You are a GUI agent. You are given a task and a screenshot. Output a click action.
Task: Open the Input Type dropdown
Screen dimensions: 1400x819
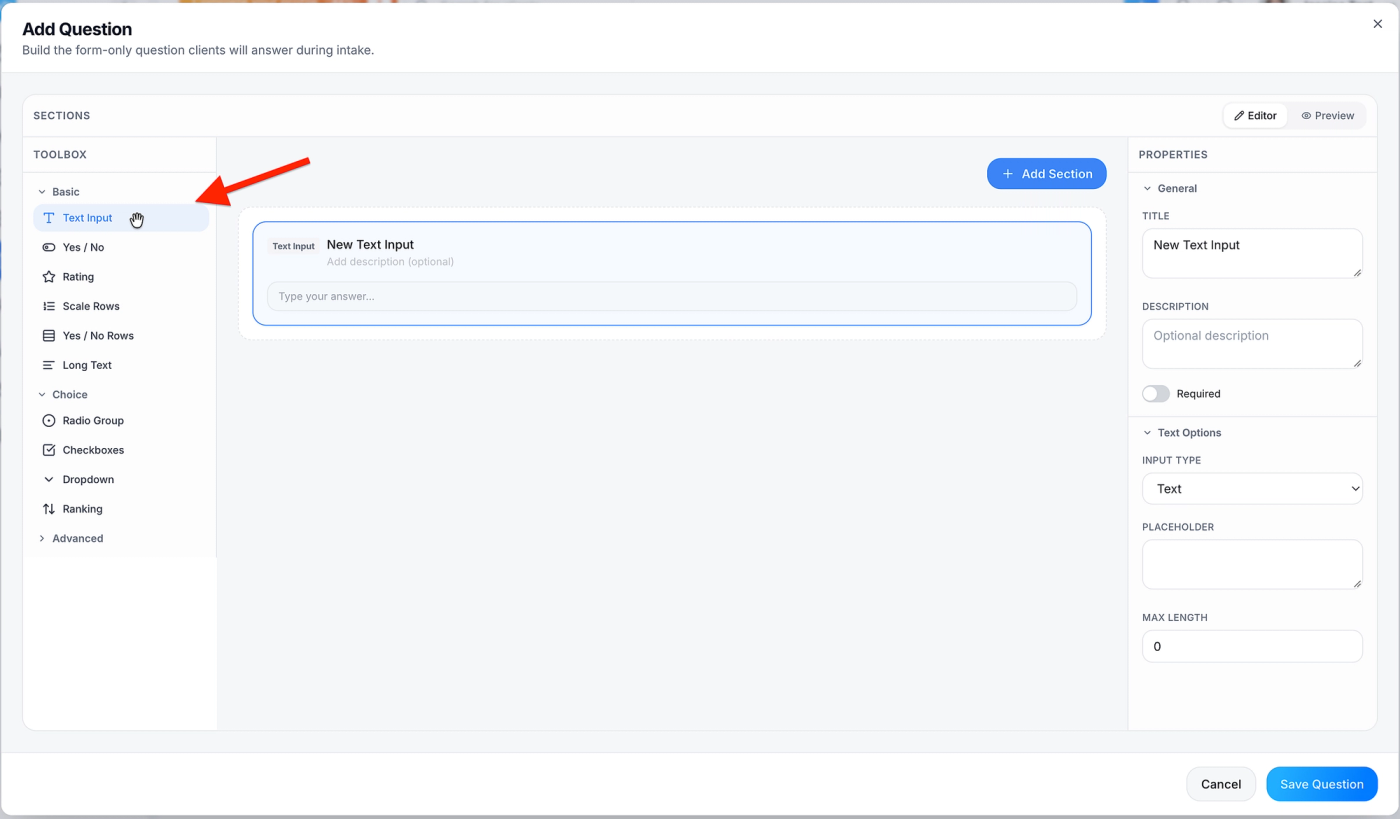point(1252,489)
